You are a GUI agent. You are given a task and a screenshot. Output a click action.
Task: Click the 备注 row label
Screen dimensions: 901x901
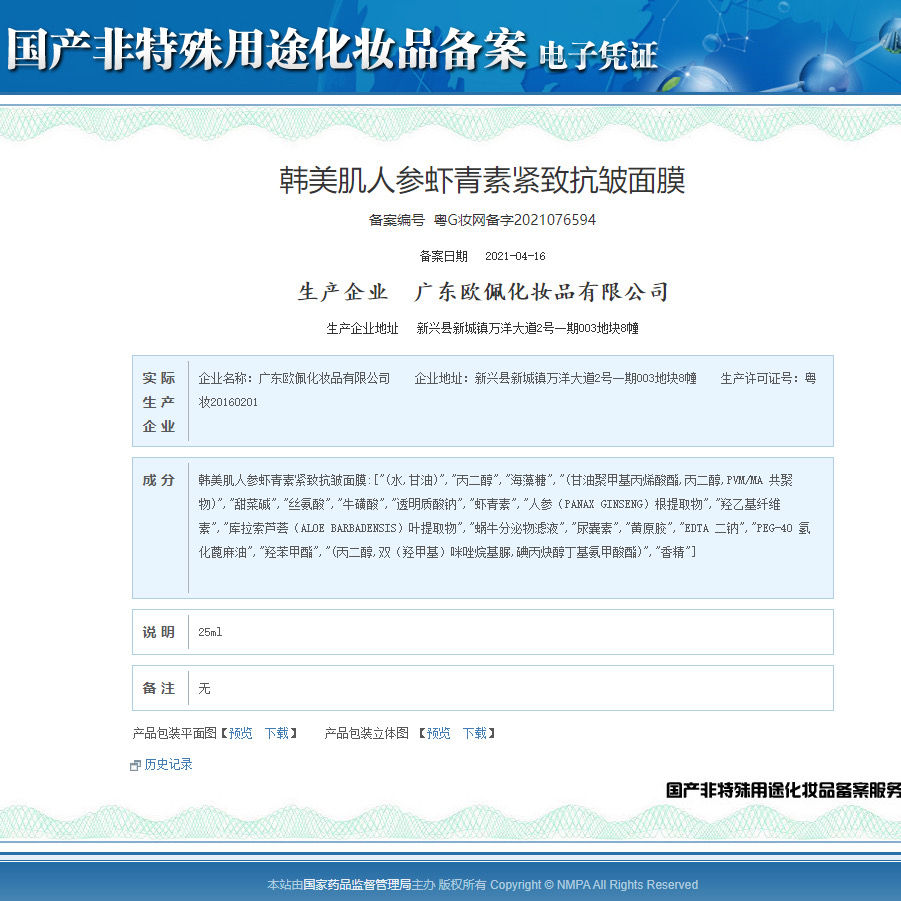click(159, 688)
